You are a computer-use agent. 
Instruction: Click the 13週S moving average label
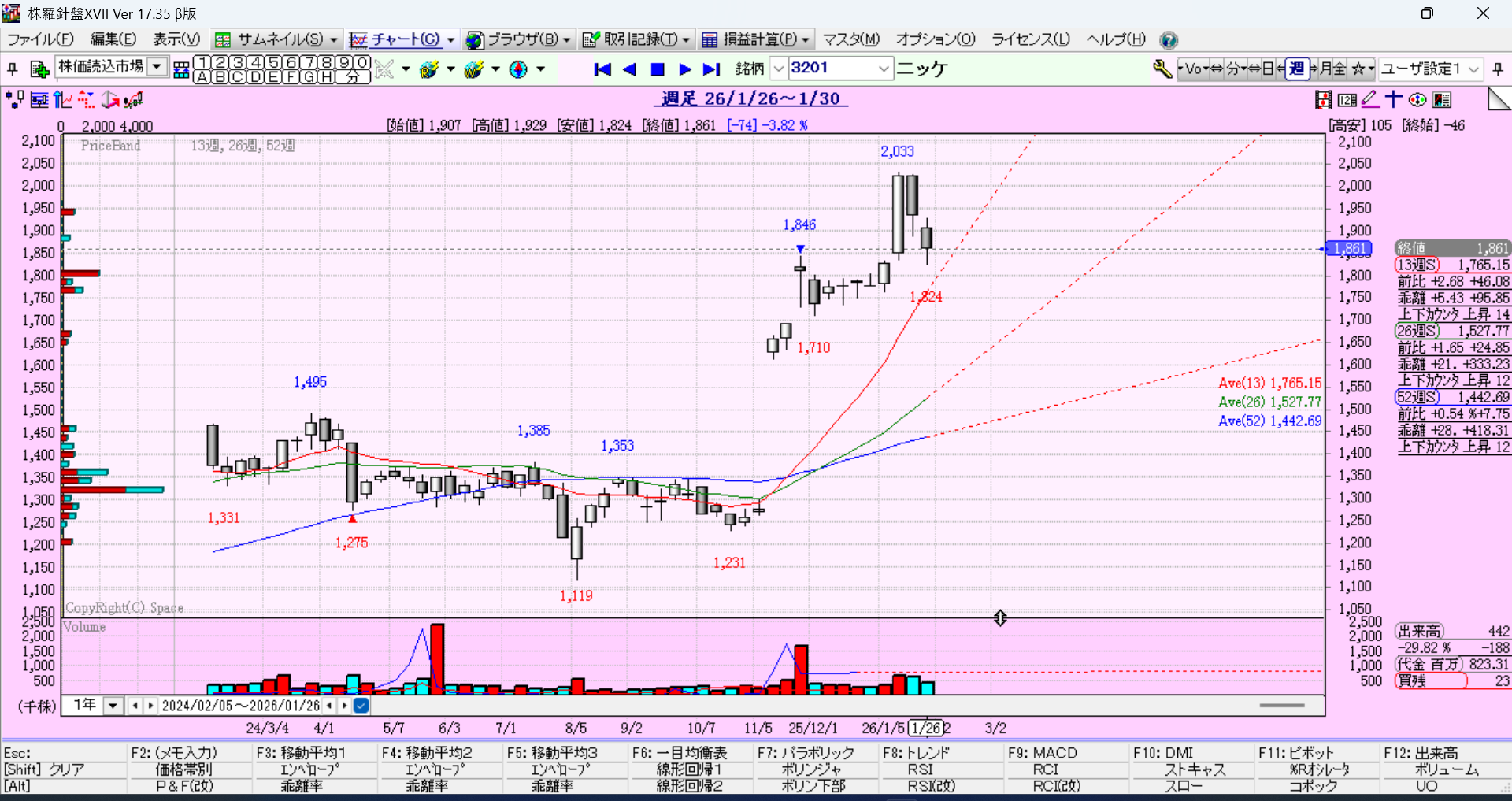pyautogui.click(x=1417, y=265)
